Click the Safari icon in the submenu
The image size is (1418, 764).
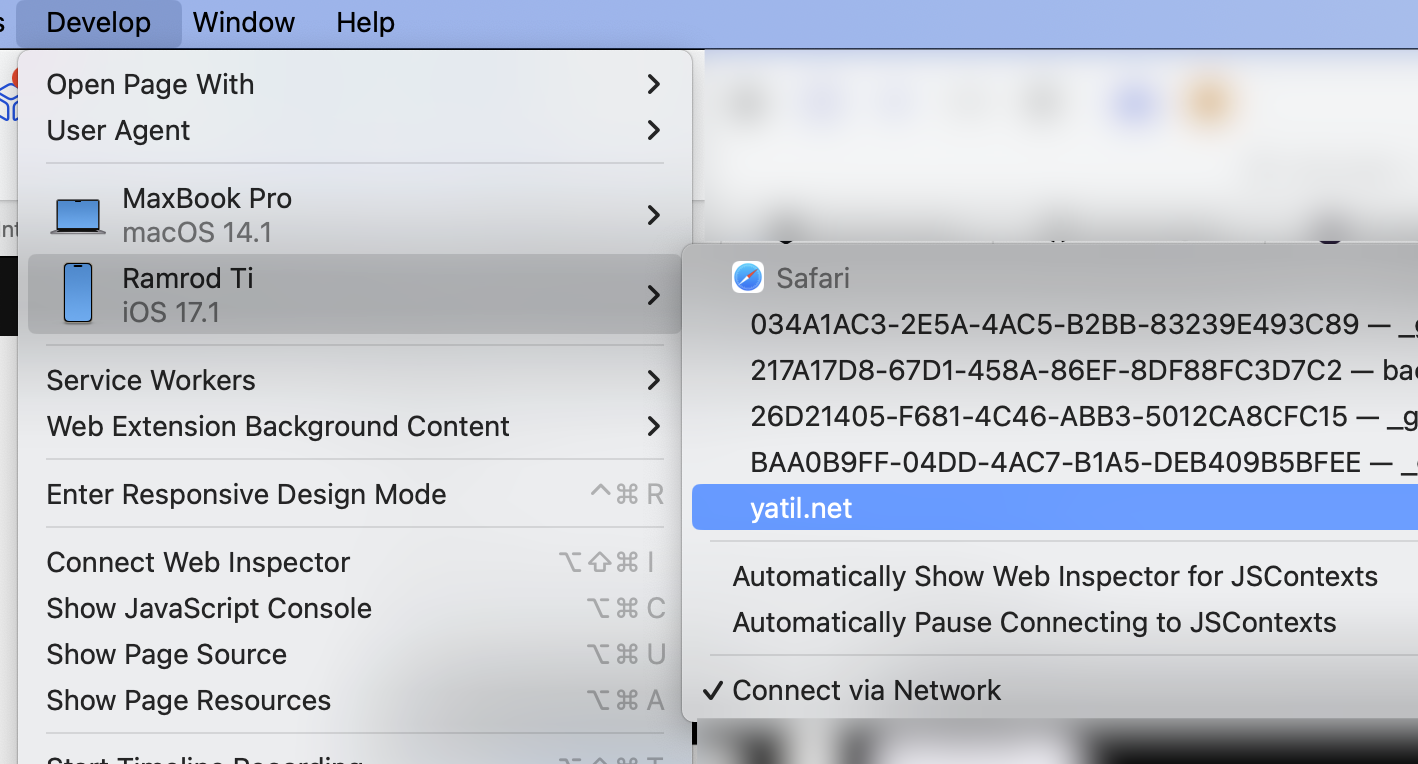(748, 277)
